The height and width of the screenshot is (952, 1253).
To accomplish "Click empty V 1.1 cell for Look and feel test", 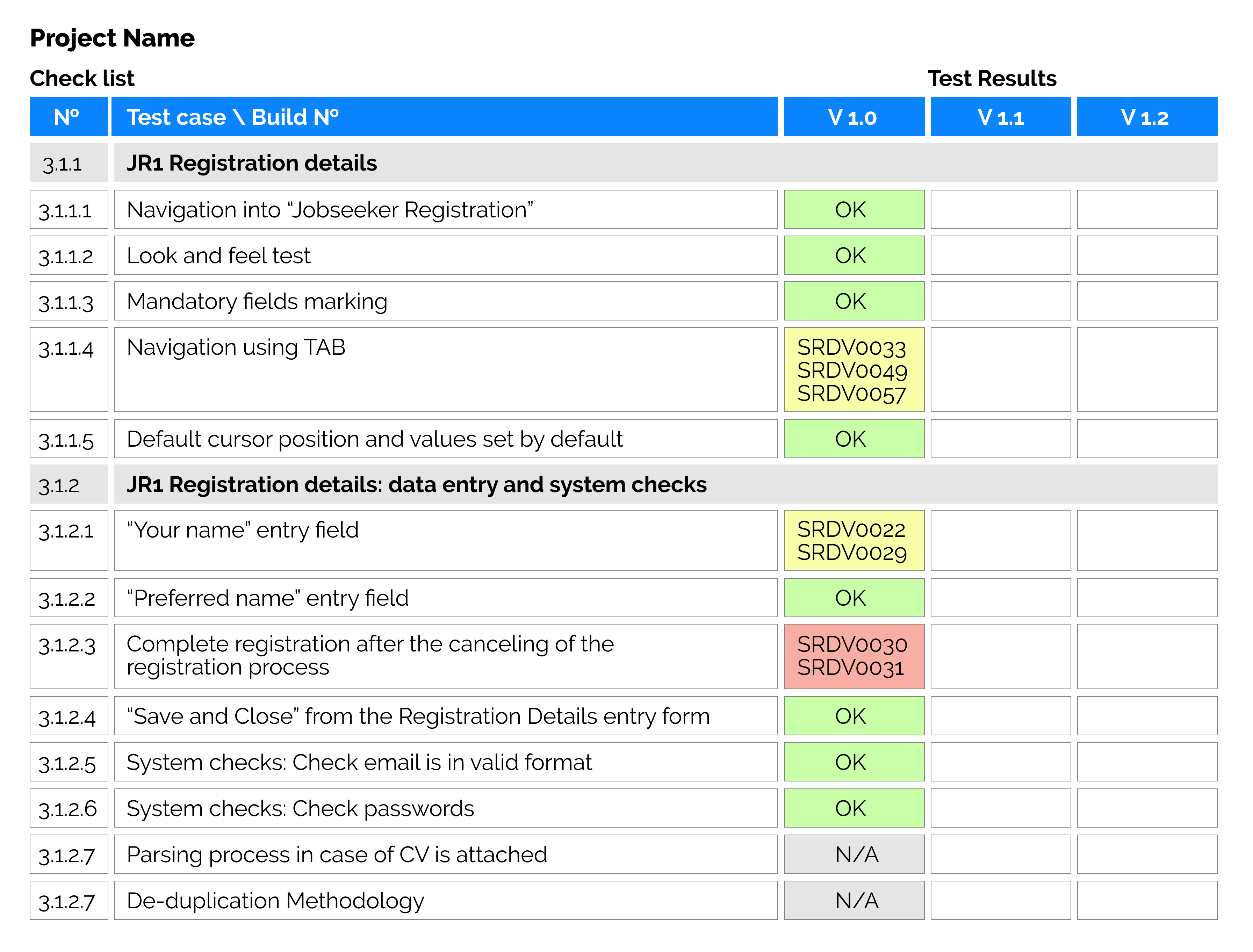I will (1000, 255).
